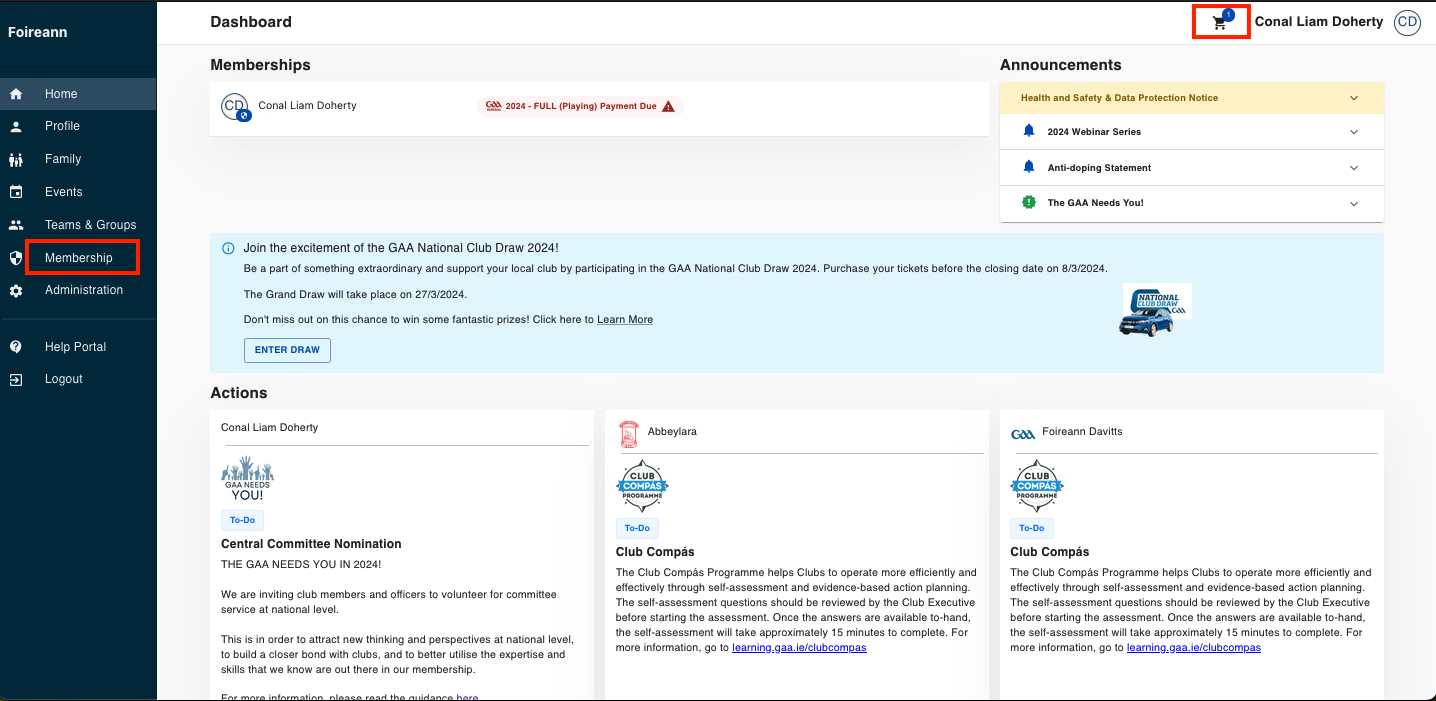
Task: Click the Membership shield icon
Action: pos(16,258)
